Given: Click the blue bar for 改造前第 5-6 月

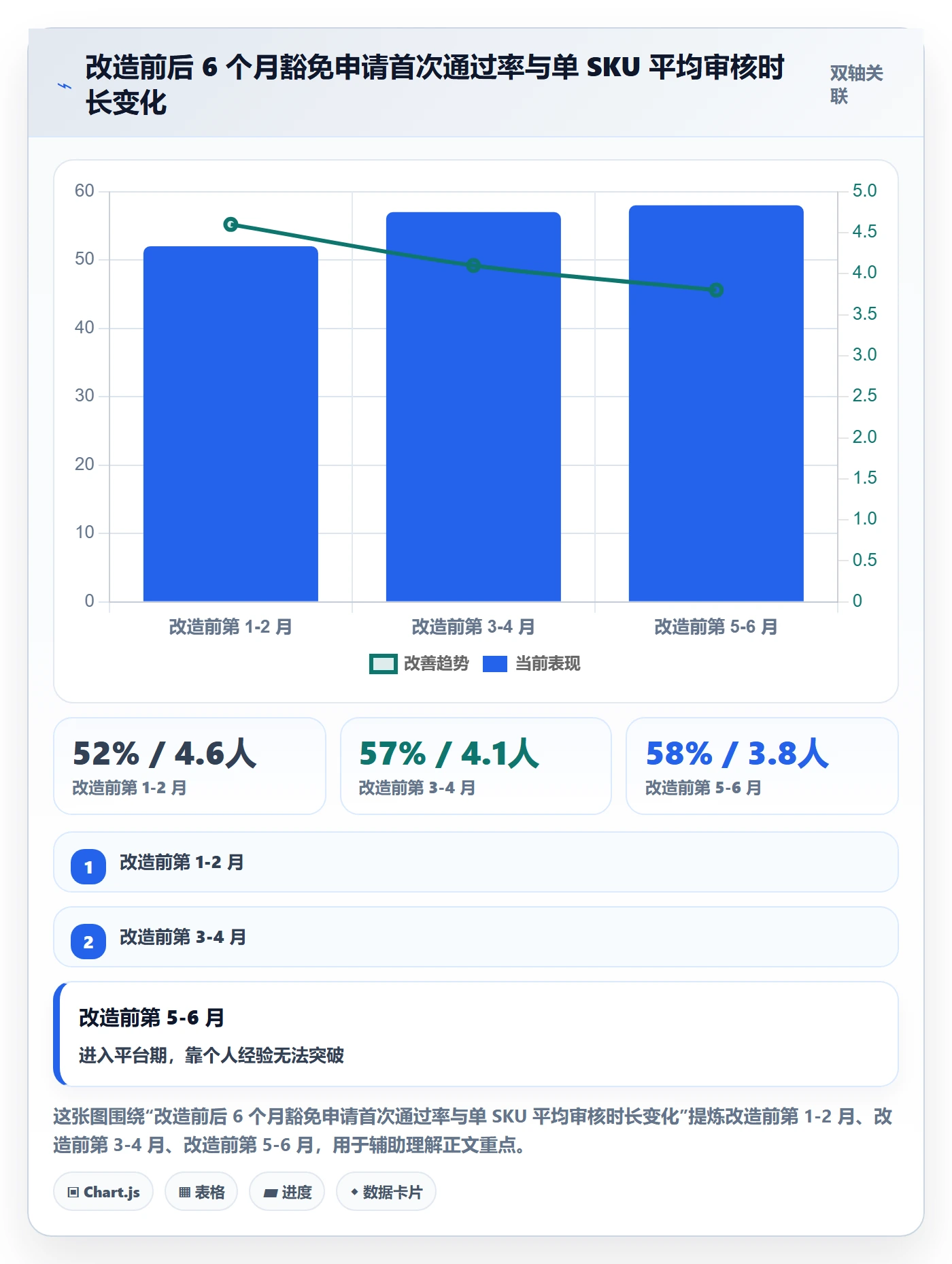Looking at the screenshot, I should (716, 403).
